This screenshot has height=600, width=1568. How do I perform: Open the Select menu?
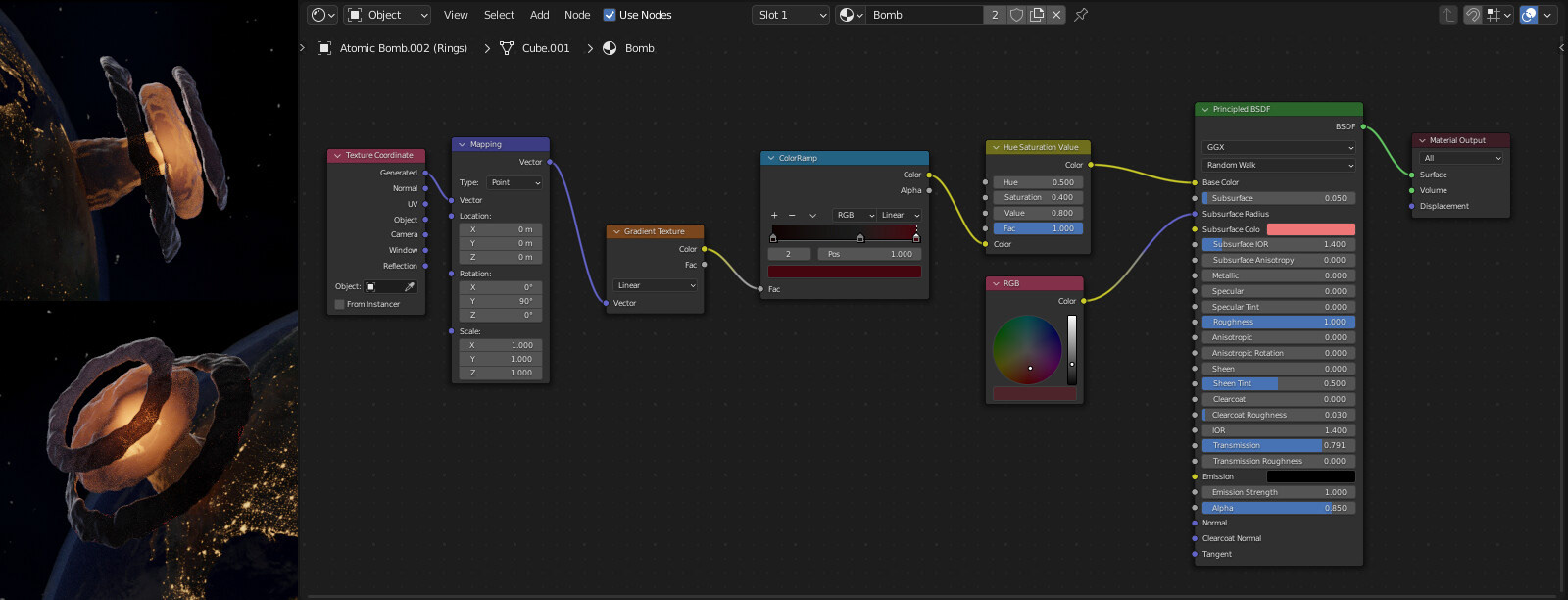click(x=499, y=15)
